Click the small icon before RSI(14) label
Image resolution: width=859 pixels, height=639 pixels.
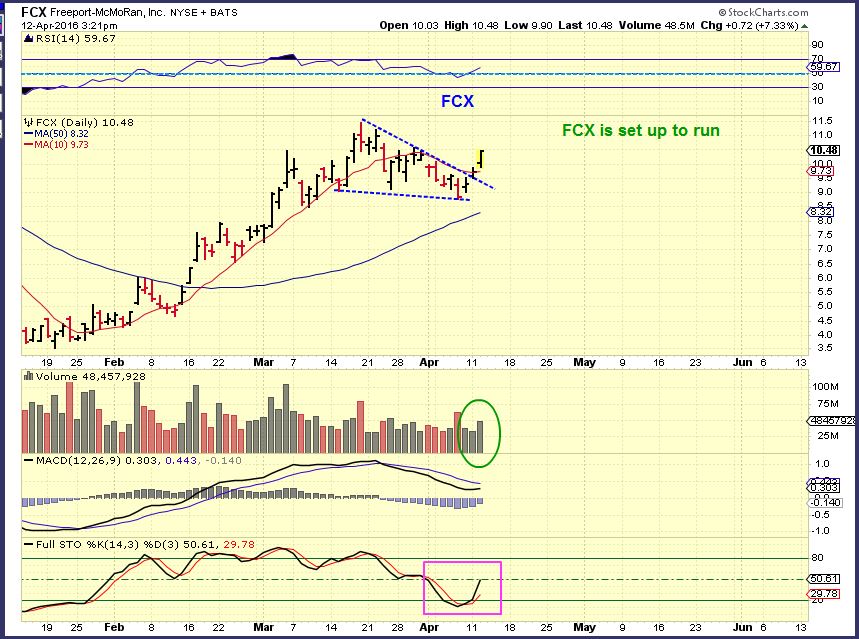pos(29,38)
